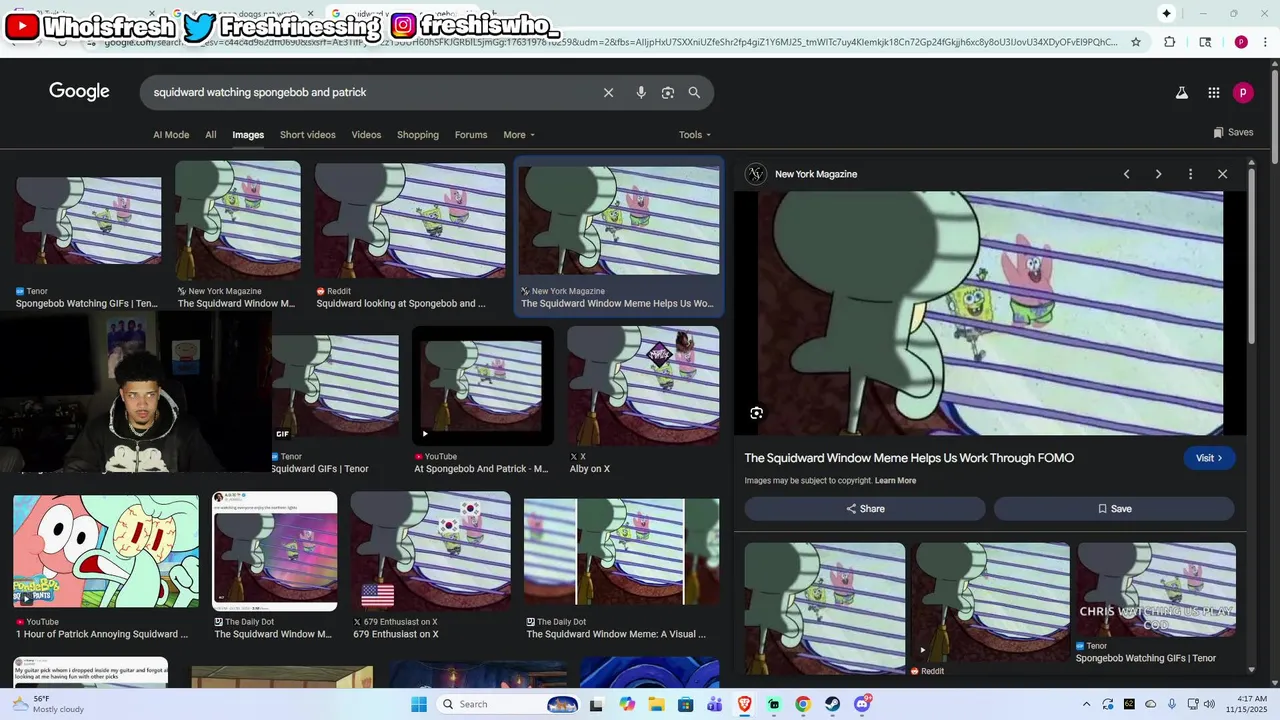Open the 679 Enthusiast on X image result

[430, 551]
